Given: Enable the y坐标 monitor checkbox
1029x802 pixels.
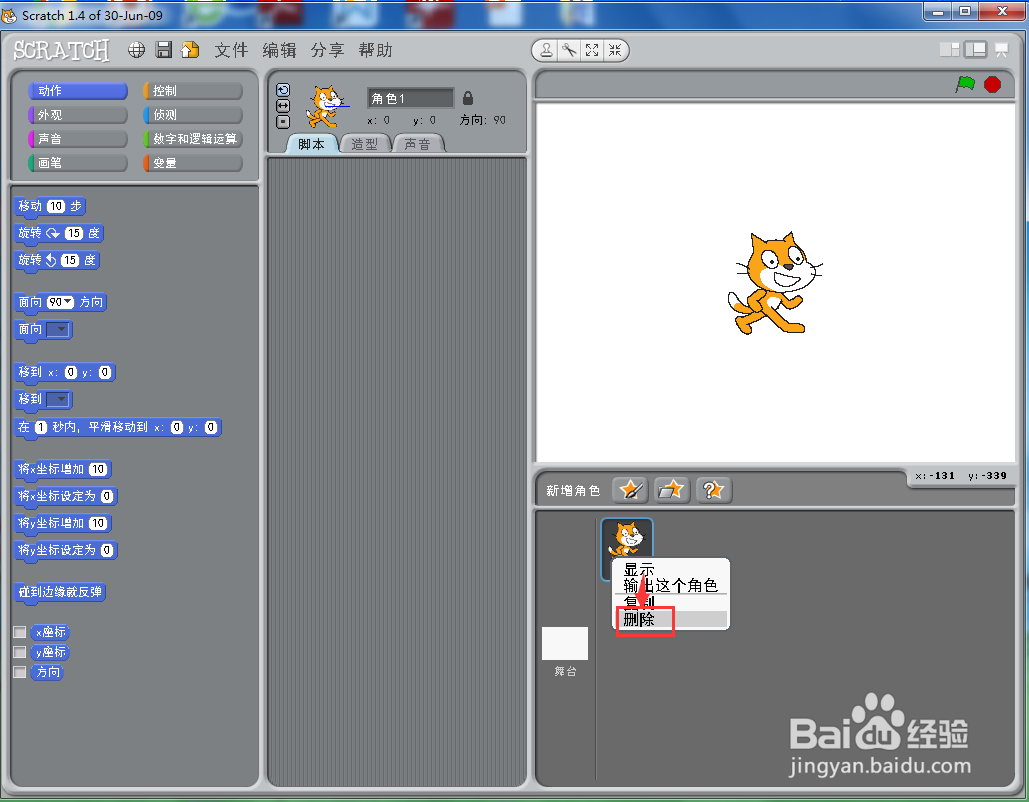Looking at the screenshot, I should tap(20, 652).
